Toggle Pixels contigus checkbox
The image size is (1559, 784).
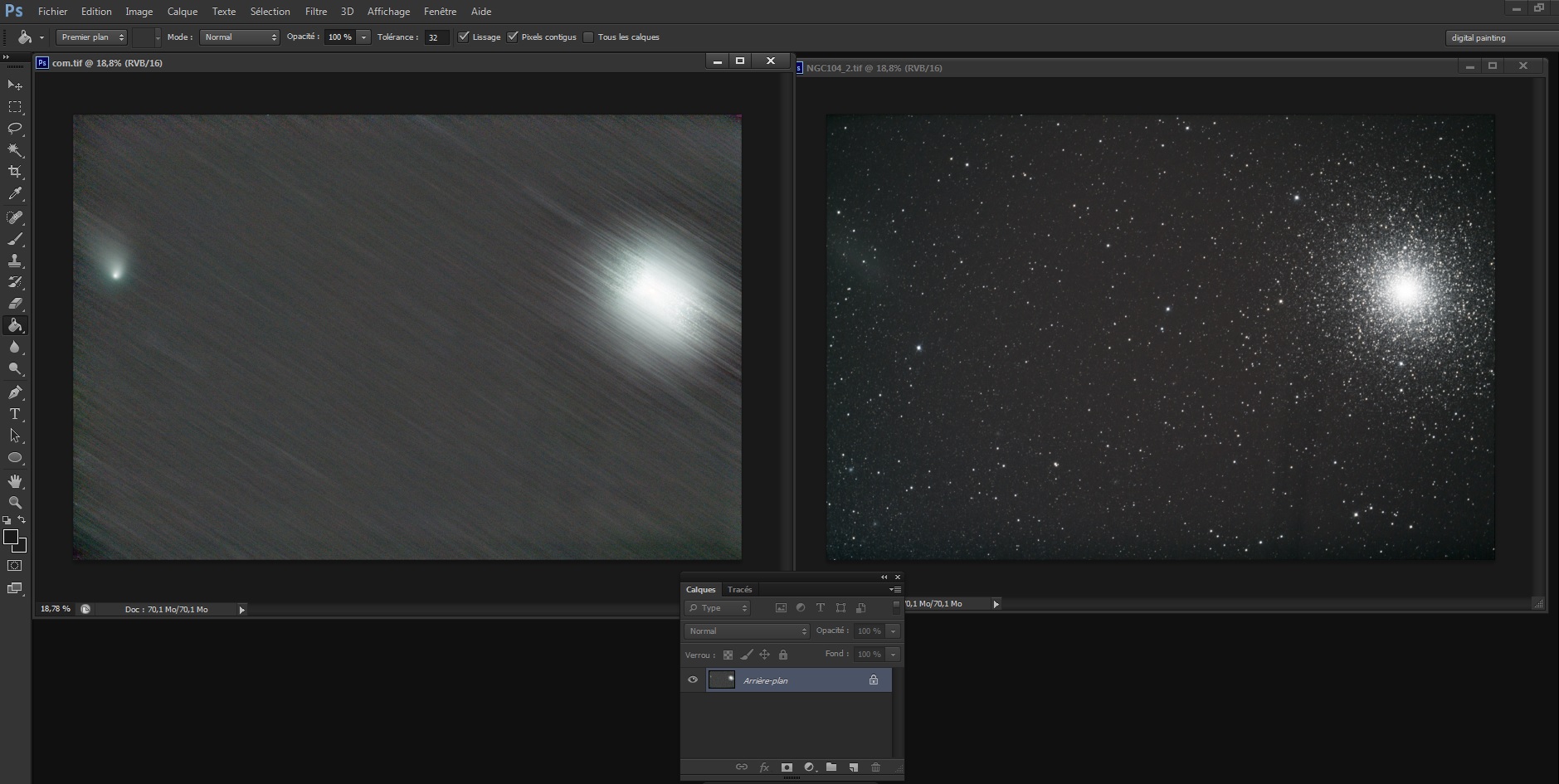tap(513, 37)
